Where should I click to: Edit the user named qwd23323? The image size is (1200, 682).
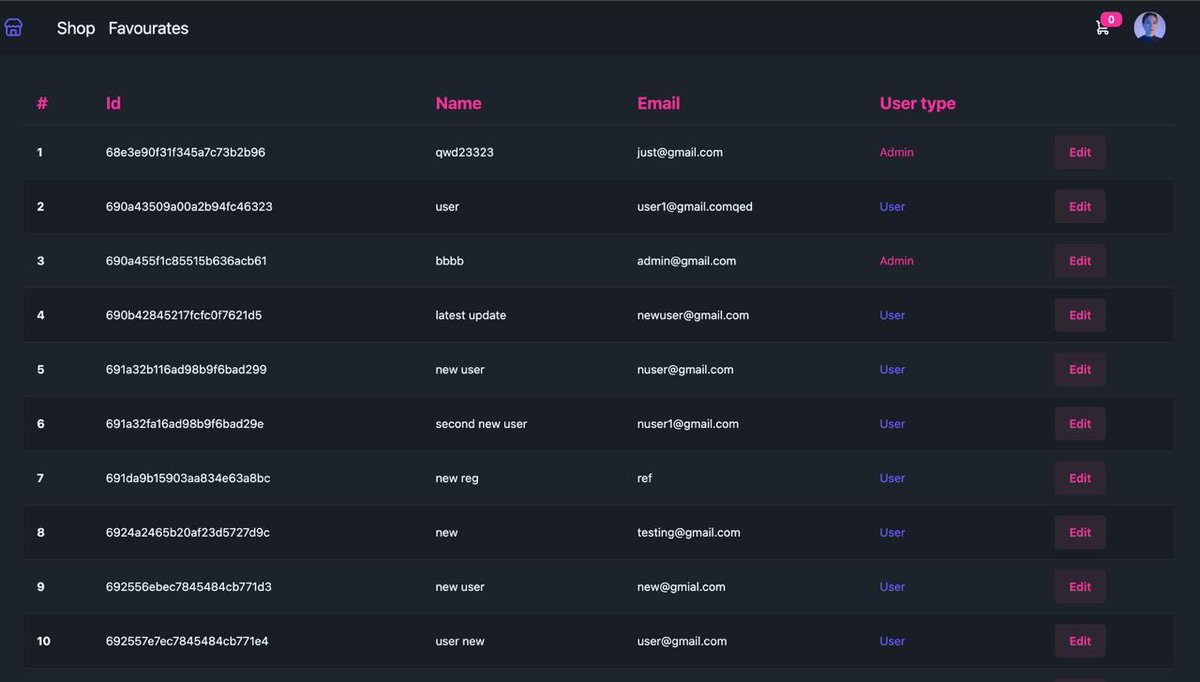tap(1079, 152)
